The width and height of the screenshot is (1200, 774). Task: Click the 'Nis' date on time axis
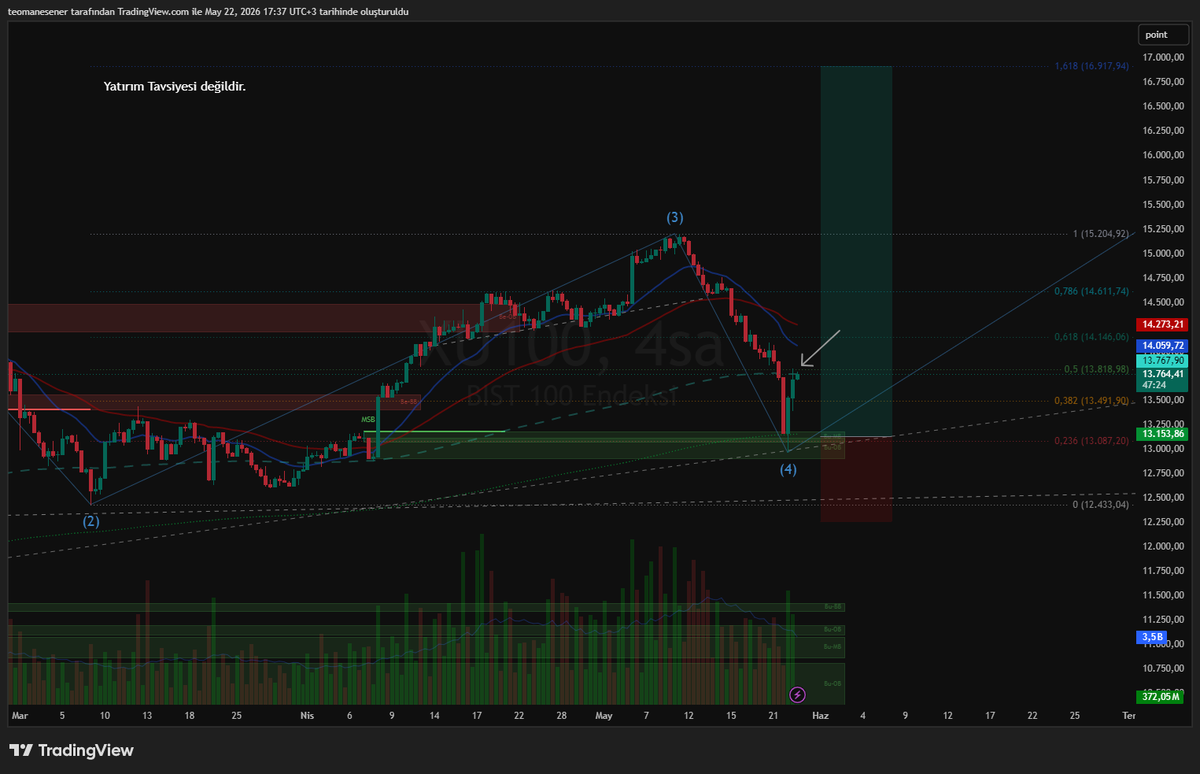[307, 716]
